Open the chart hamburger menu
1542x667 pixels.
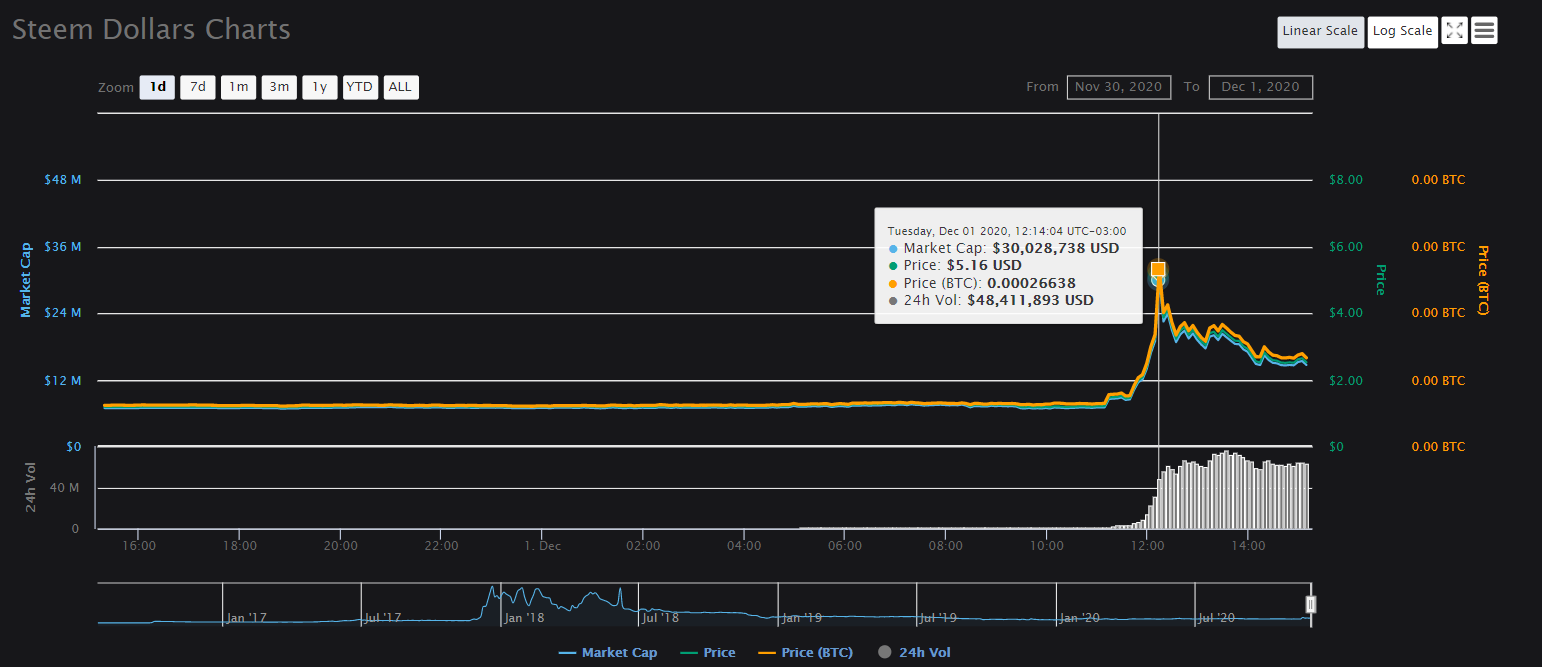coord(1484,31)
